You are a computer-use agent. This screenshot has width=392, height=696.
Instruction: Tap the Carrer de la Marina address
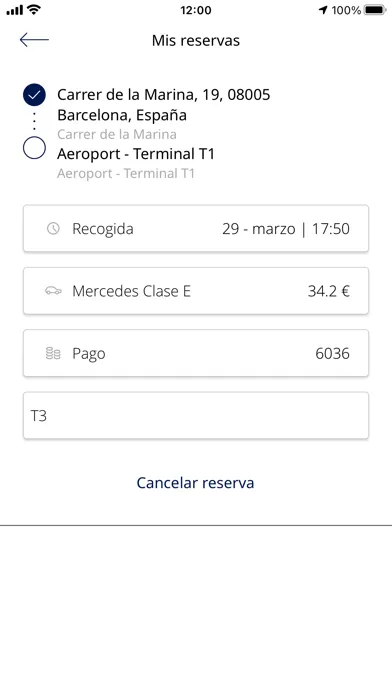pyautogui.click(x=164, y=105)
